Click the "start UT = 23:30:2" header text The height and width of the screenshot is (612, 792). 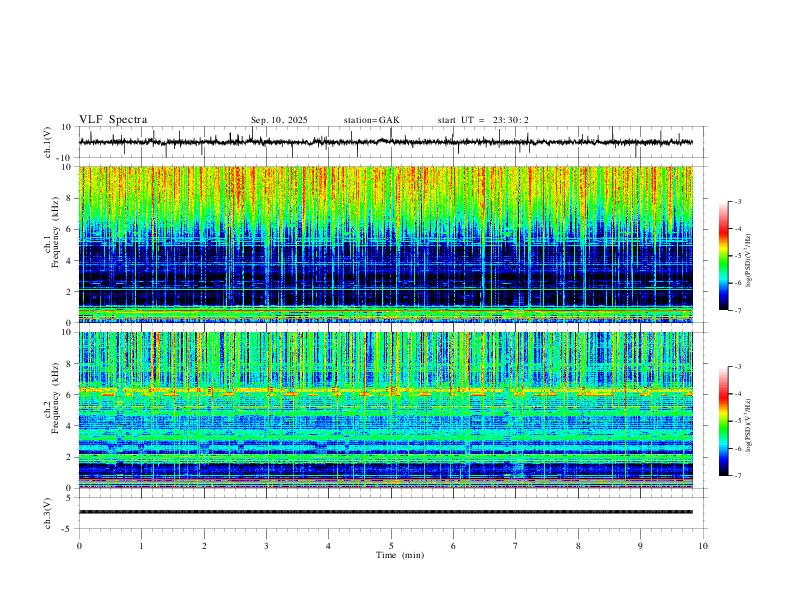(483, 120)
